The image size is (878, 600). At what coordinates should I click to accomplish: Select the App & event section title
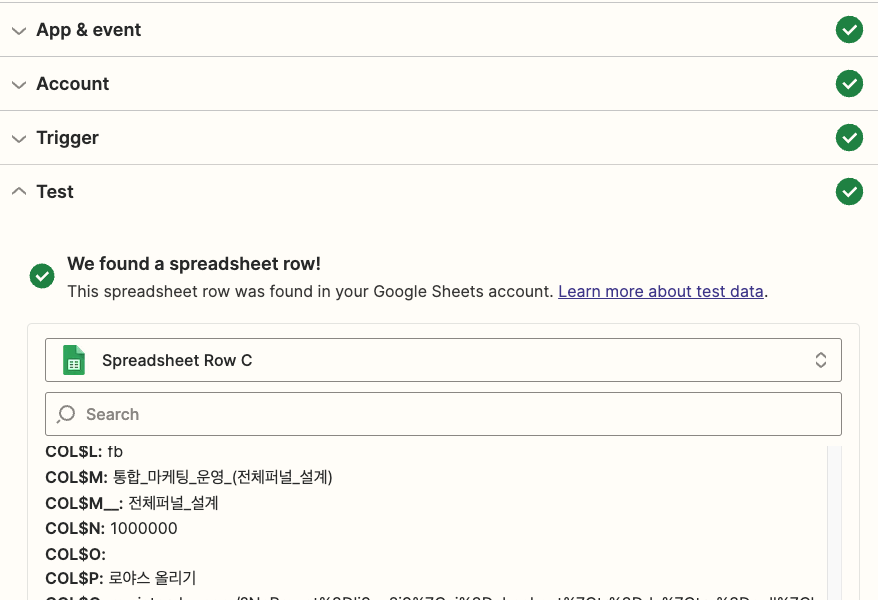pos(88,30)
